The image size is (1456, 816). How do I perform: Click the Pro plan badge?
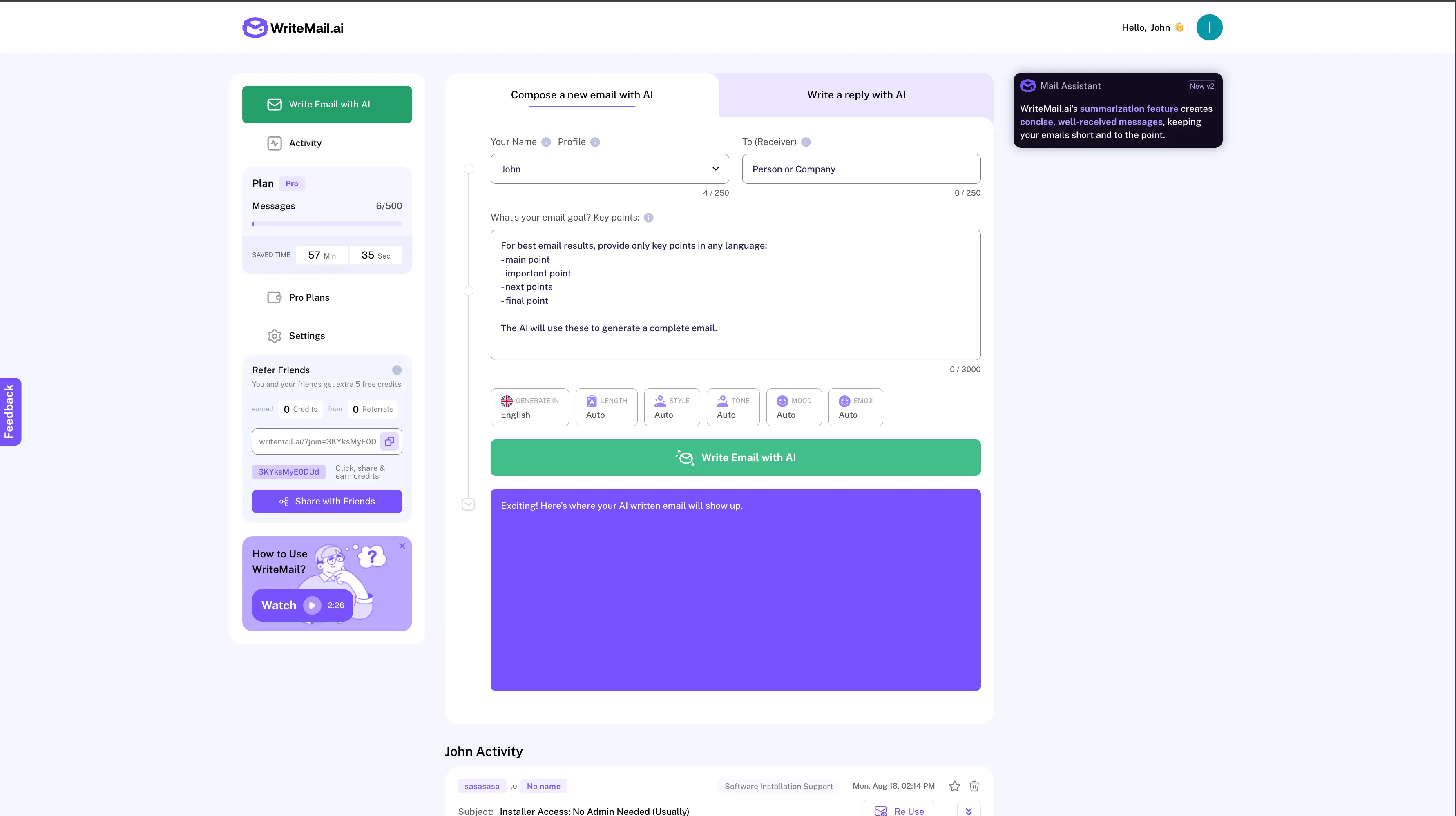click(x=292, y=184)
